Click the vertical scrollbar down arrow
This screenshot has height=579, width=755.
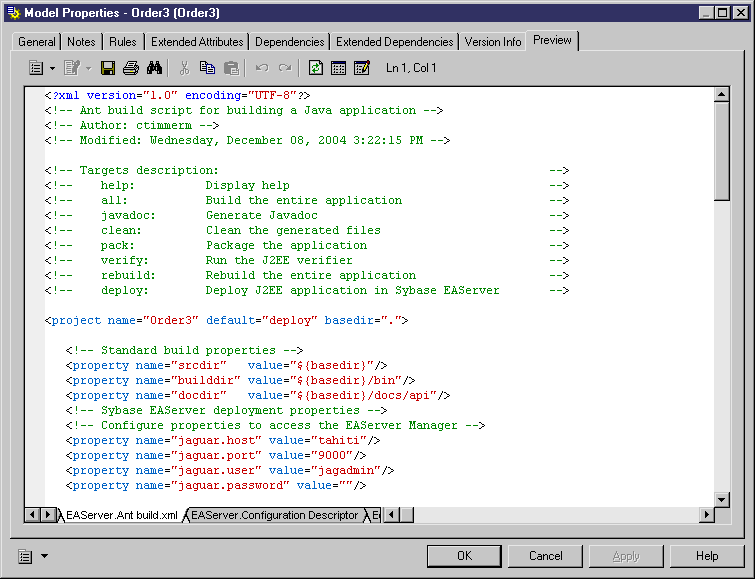[x=722, y=499]
